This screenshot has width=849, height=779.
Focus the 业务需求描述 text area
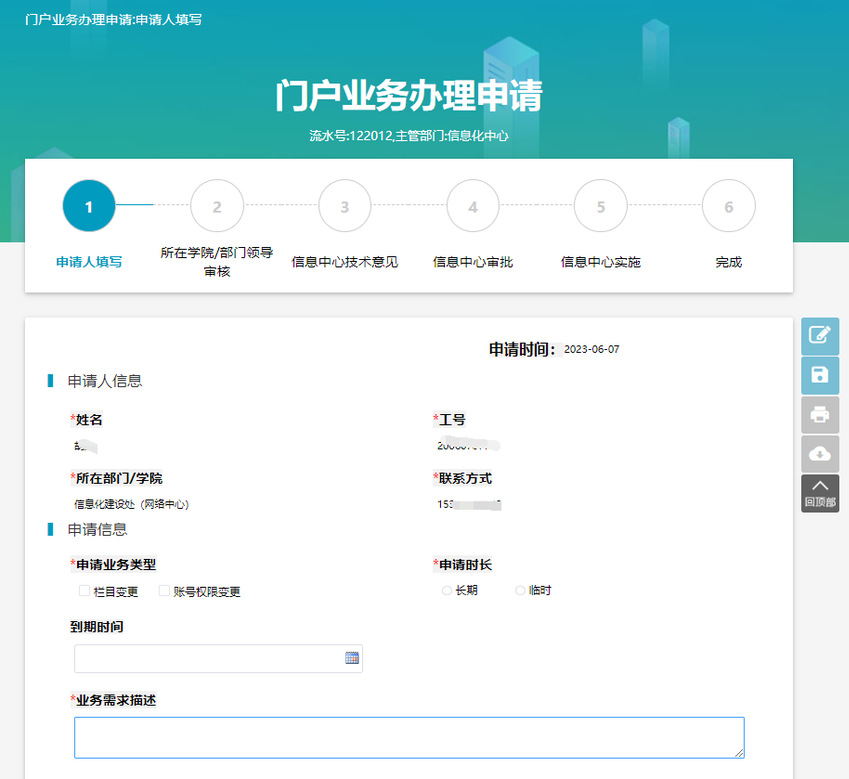click(408, 737)
